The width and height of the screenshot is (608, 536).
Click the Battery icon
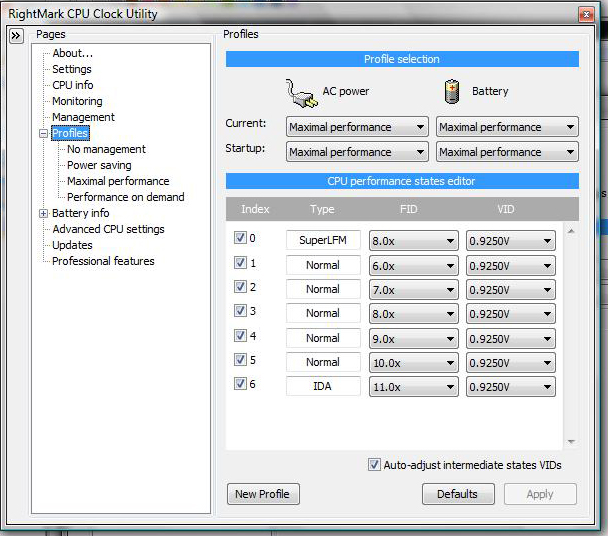coord(452,92)
